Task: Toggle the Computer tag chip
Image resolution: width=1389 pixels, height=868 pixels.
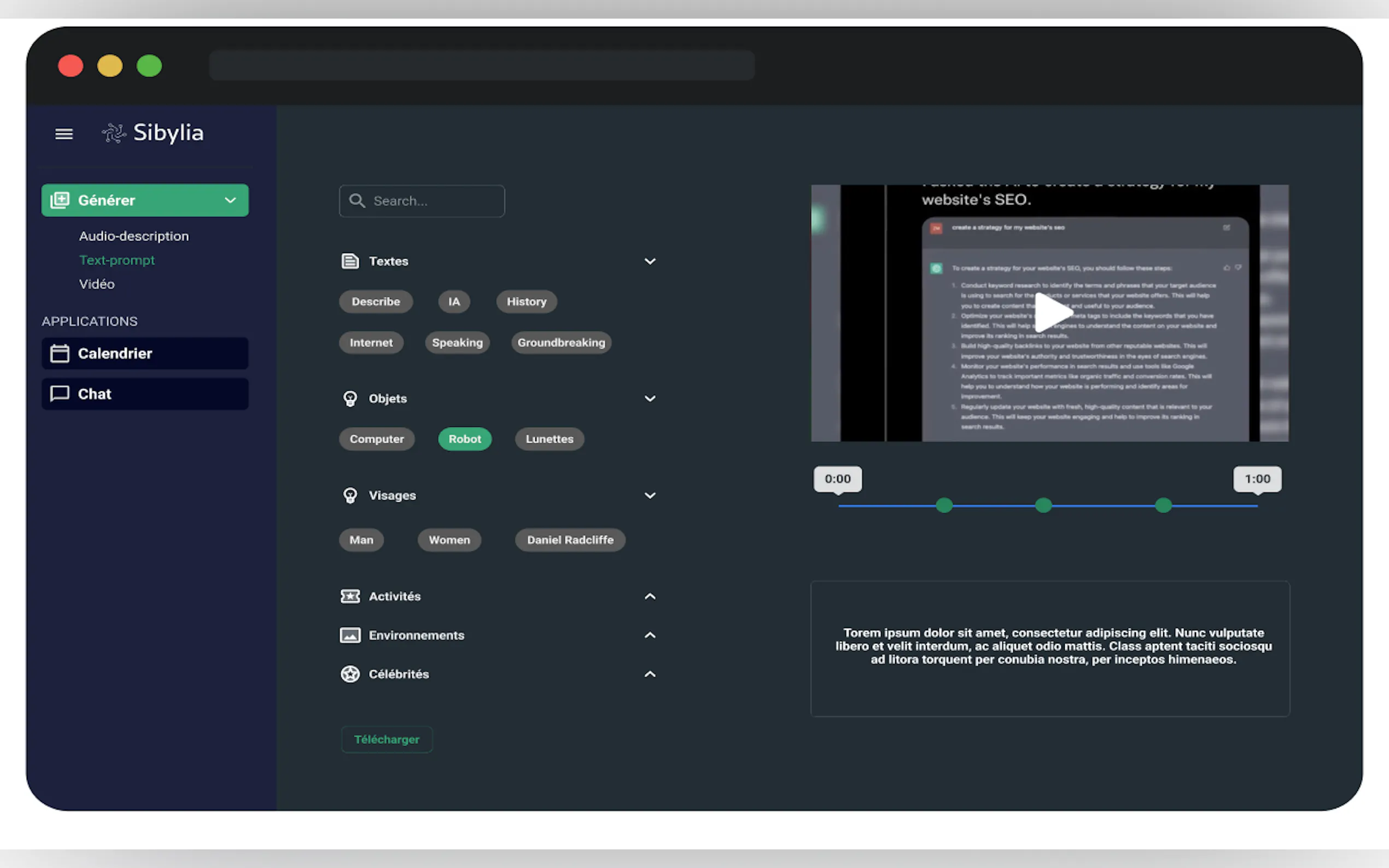Action: pyautogui.click(x=376, y=439)
